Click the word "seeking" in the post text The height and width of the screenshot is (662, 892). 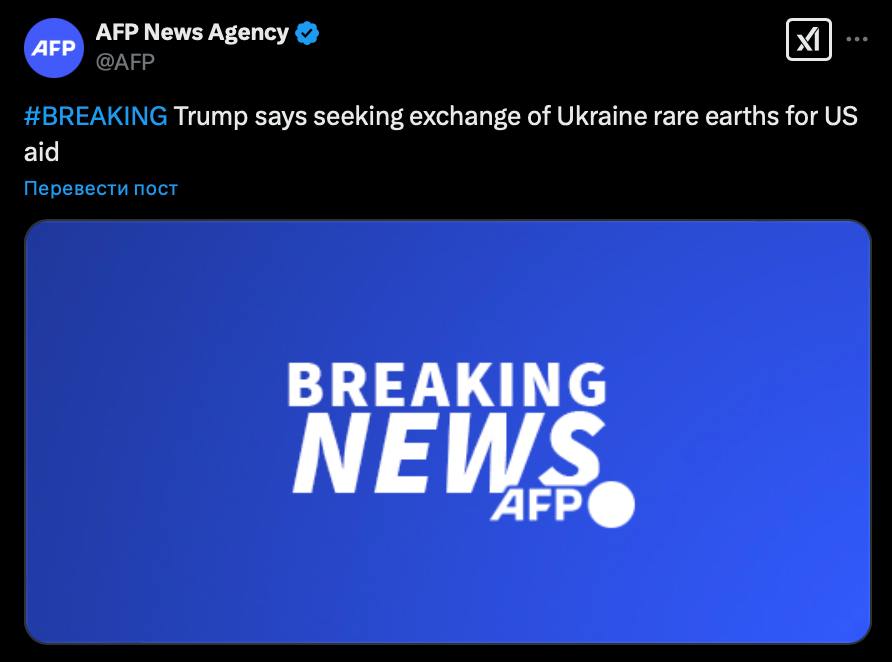[353, 116]
